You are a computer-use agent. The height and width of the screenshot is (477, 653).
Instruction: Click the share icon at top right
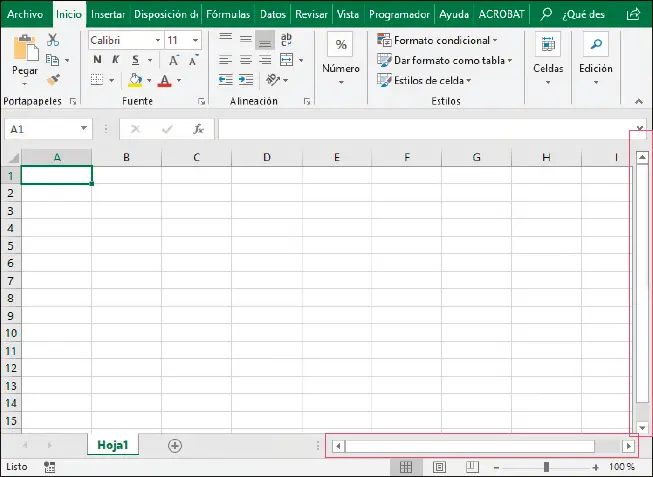coord(633,14)
